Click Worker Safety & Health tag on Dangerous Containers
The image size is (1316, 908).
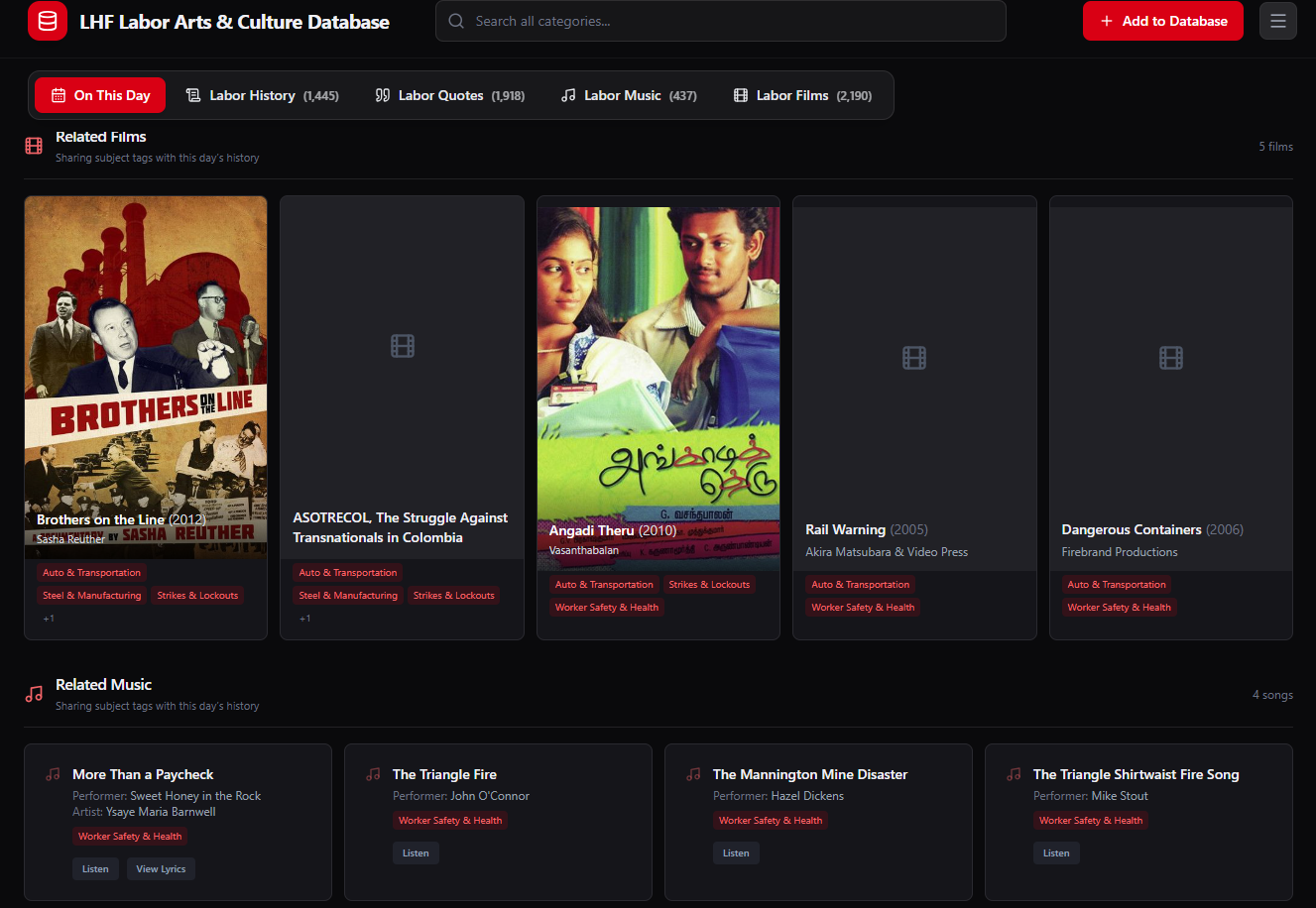tap(1120, 608)
